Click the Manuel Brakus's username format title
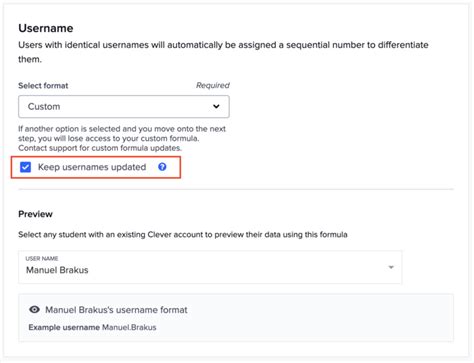Viewport: 474px width, 363px height. pos(116,310)
